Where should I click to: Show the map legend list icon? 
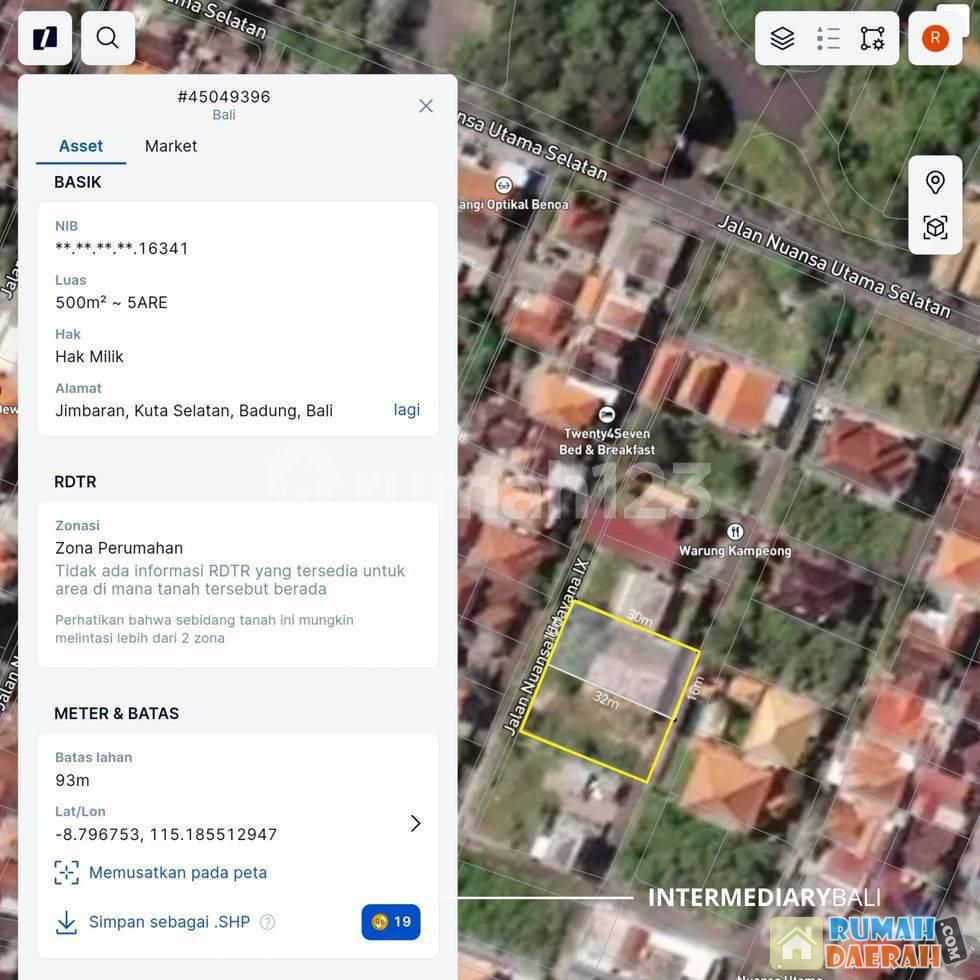[x=828, y=38]
